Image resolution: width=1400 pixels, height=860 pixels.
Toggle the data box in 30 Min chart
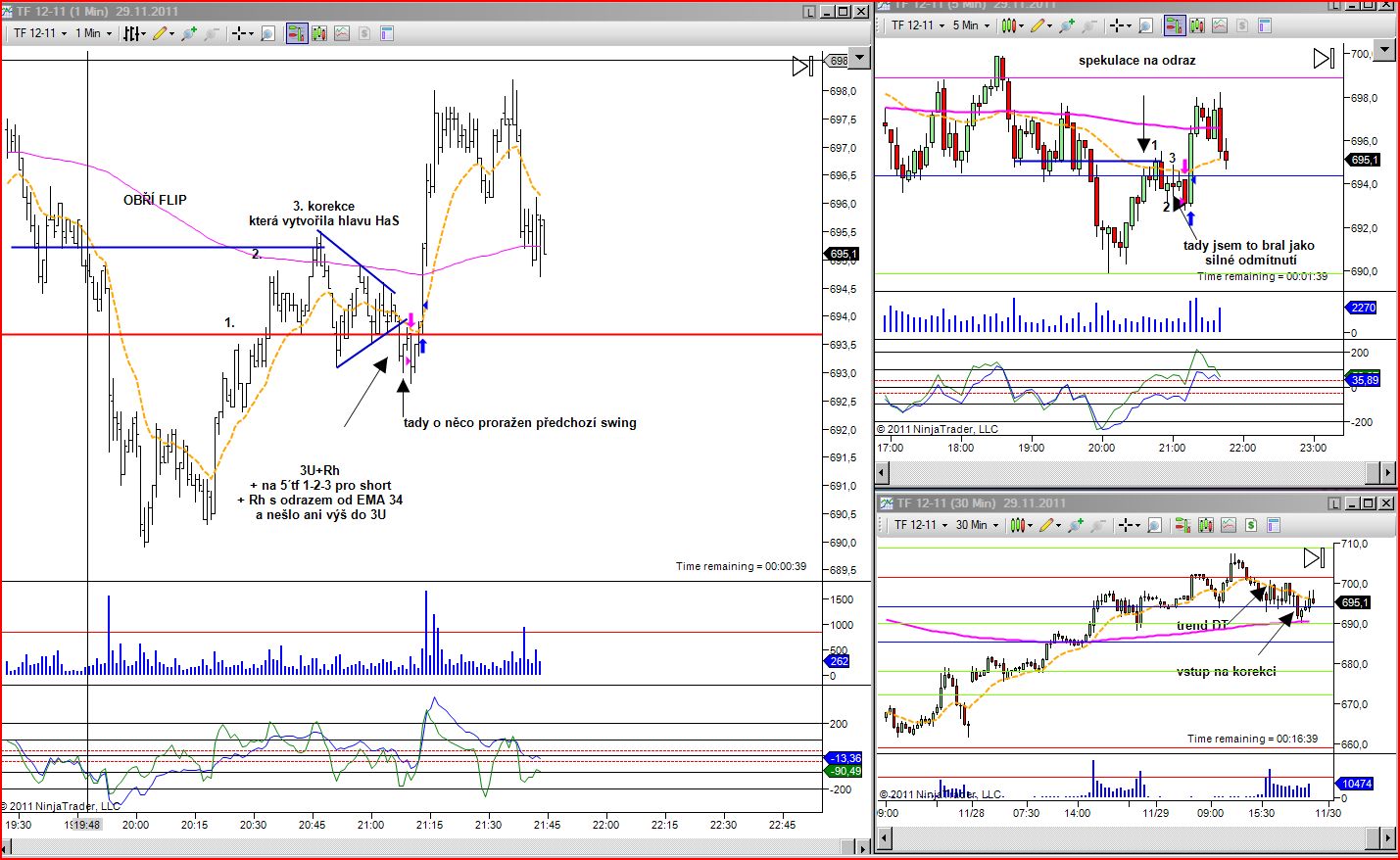point(1155,525)
